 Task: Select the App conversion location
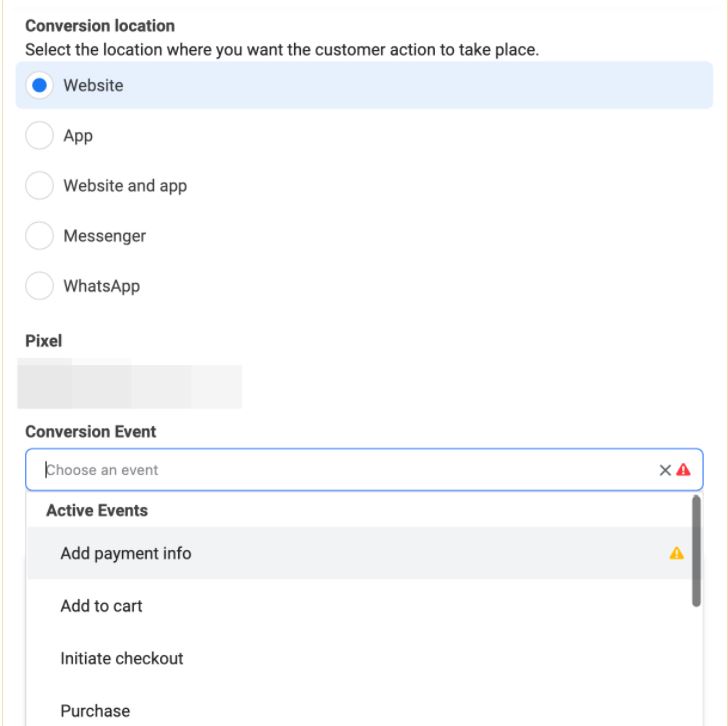(x=39, y=136)
